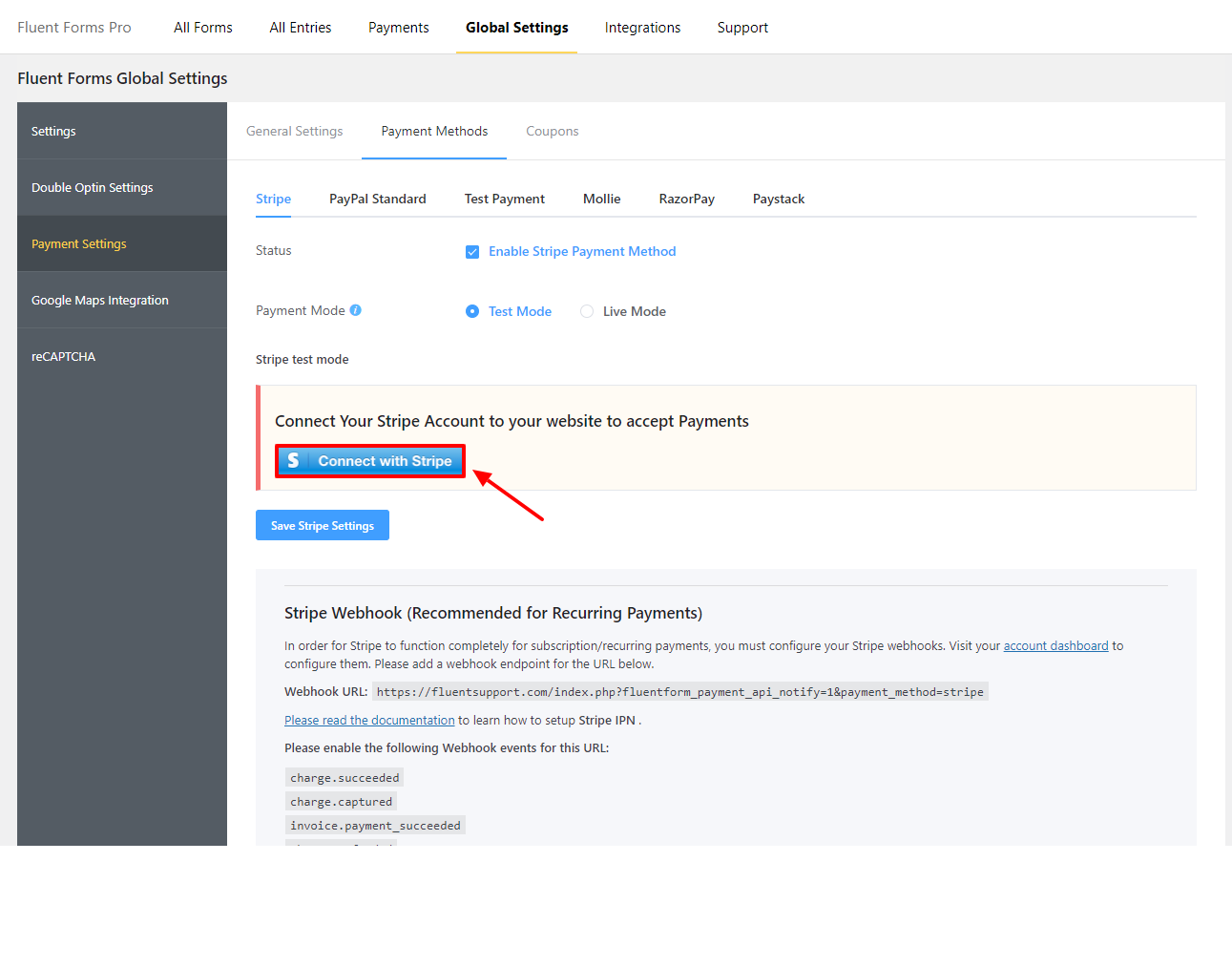Open reCAPTCHA in the sidebar

click(122, 356)
